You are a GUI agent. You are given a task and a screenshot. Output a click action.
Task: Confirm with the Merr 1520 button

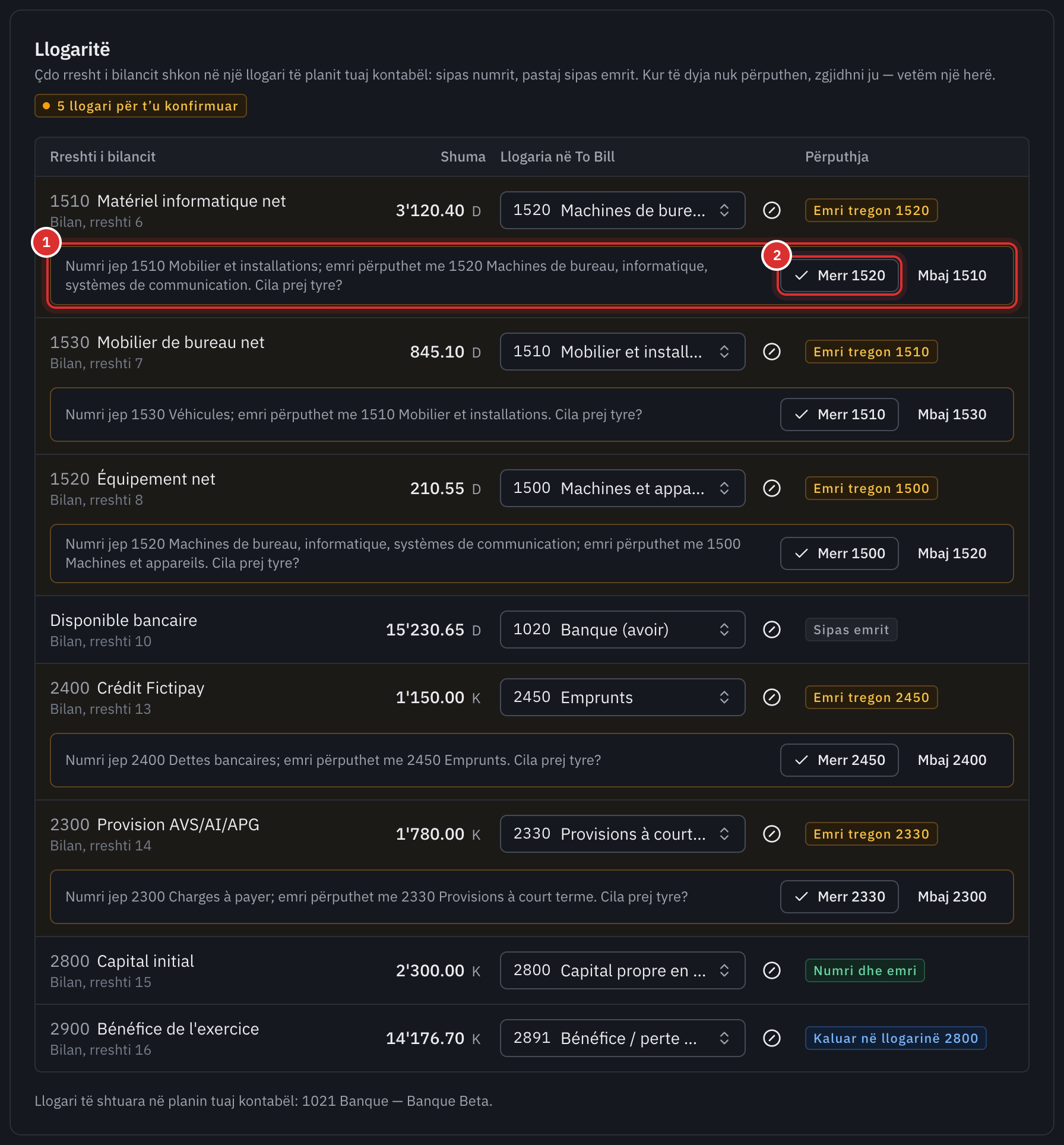click(839, 276)
